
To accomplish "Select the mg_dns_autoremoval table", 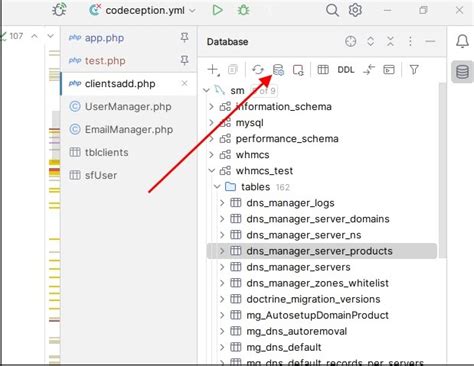I will pos(297,331).
